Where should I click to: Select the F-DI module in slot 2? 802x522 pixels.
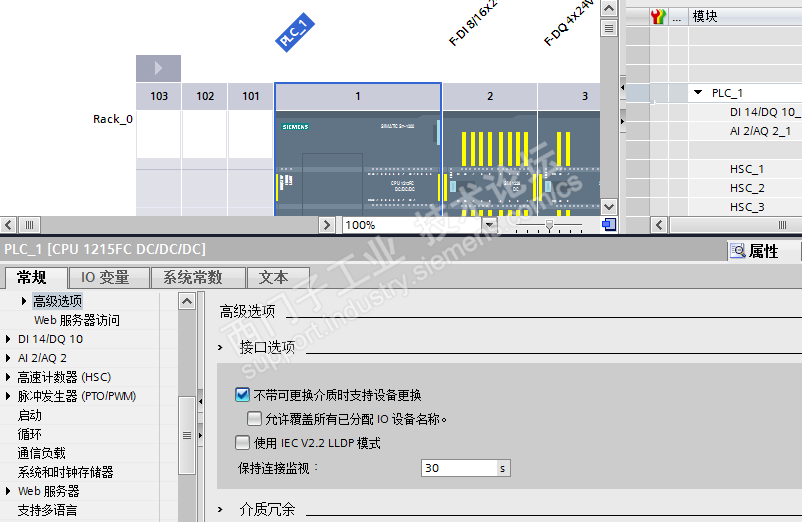click(x=490, y=163)
